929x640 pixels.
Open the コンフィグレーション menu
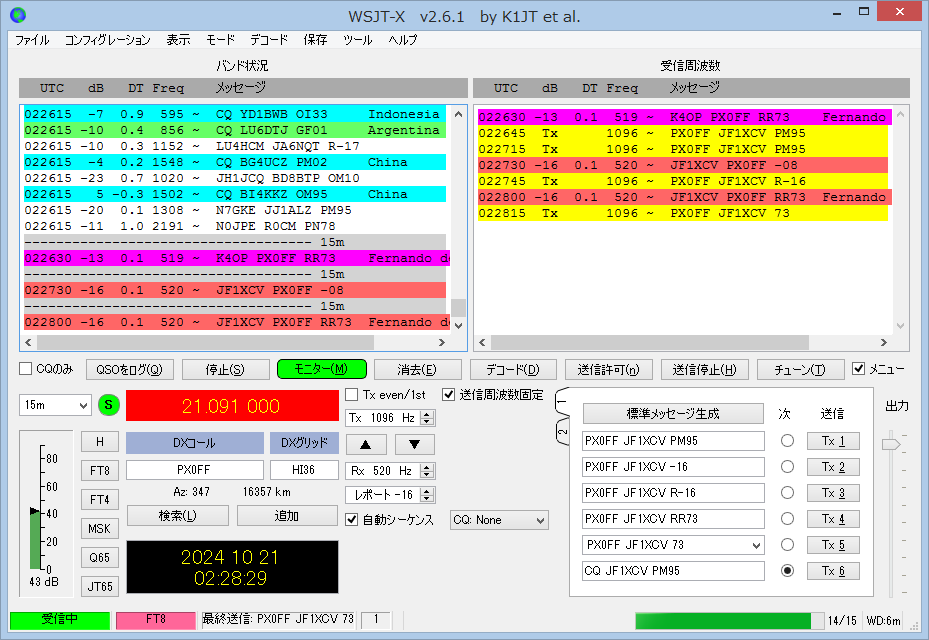click(x=107, y=40)
